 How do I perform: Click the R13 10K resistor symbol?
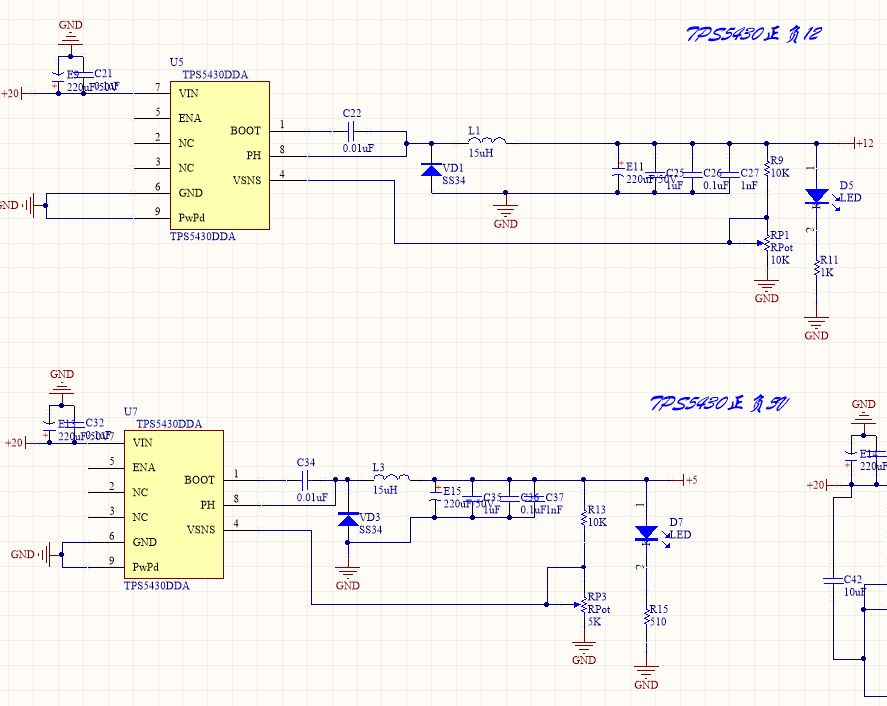tap(584, 518)
